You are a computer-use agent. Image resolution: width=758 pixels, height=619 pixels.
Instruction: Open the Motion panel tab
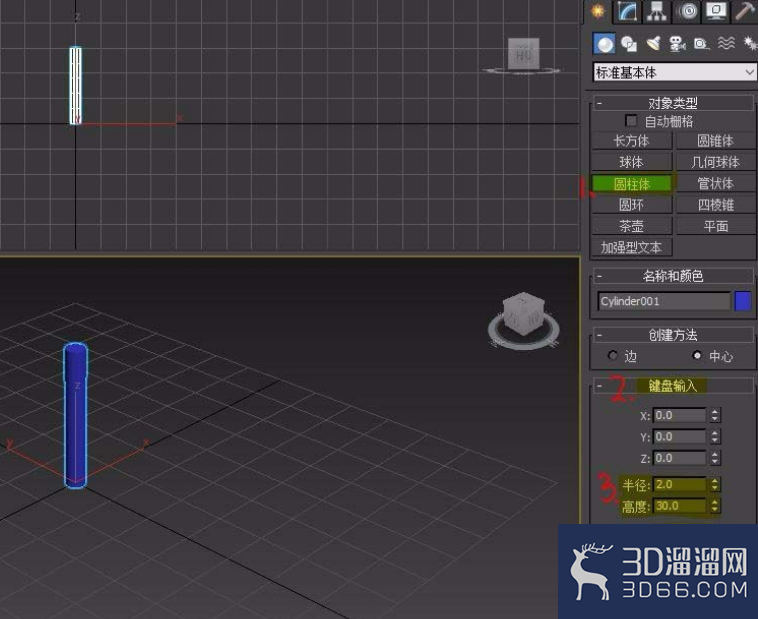(x=687, y=11)
